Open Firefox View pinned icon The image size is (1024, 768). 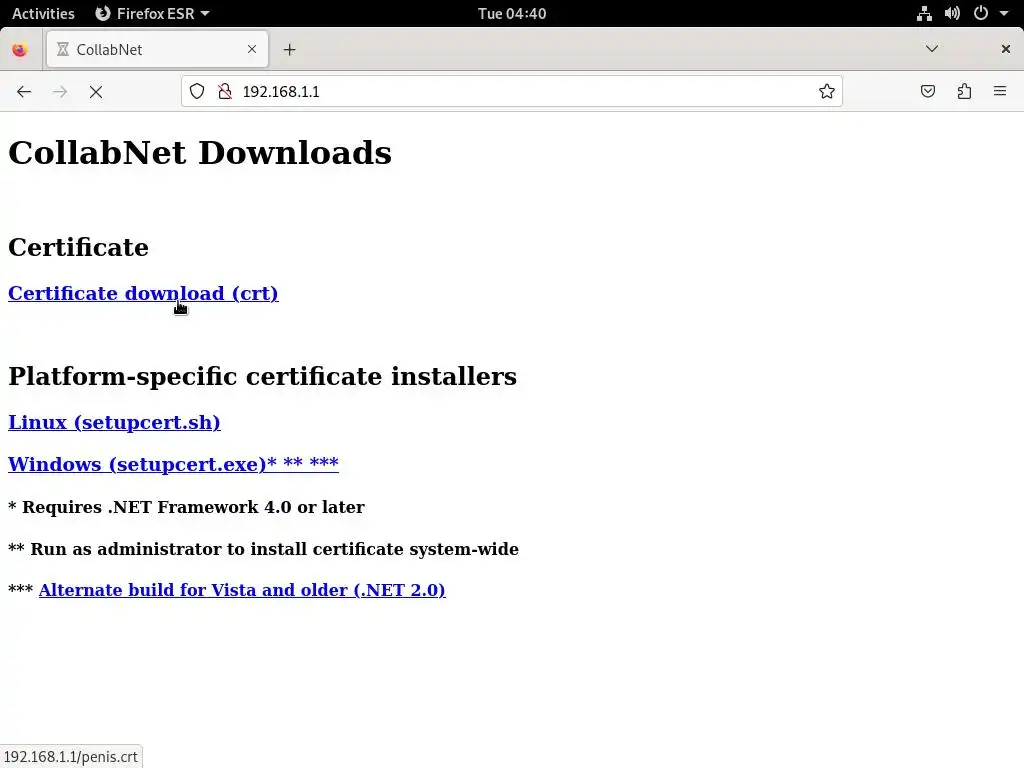pyautogui.click(x=20, y=50)
